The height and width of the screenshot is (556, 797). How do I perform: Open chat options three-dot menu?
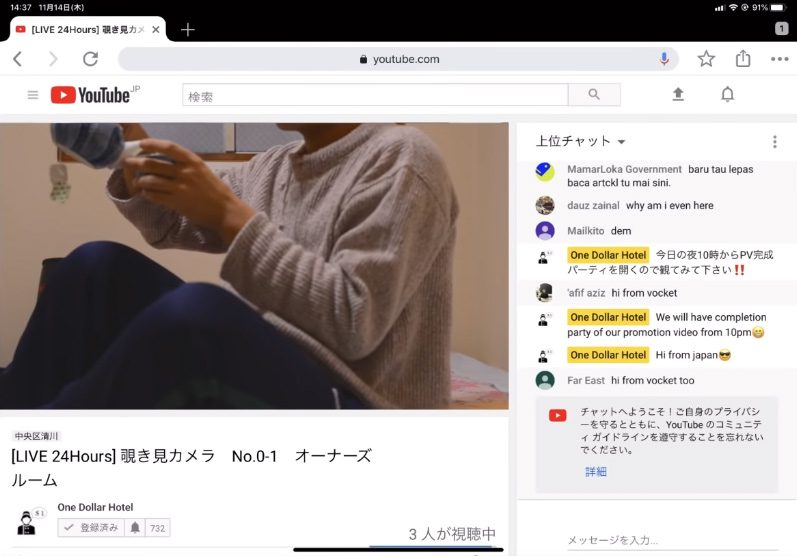[775, 142]
